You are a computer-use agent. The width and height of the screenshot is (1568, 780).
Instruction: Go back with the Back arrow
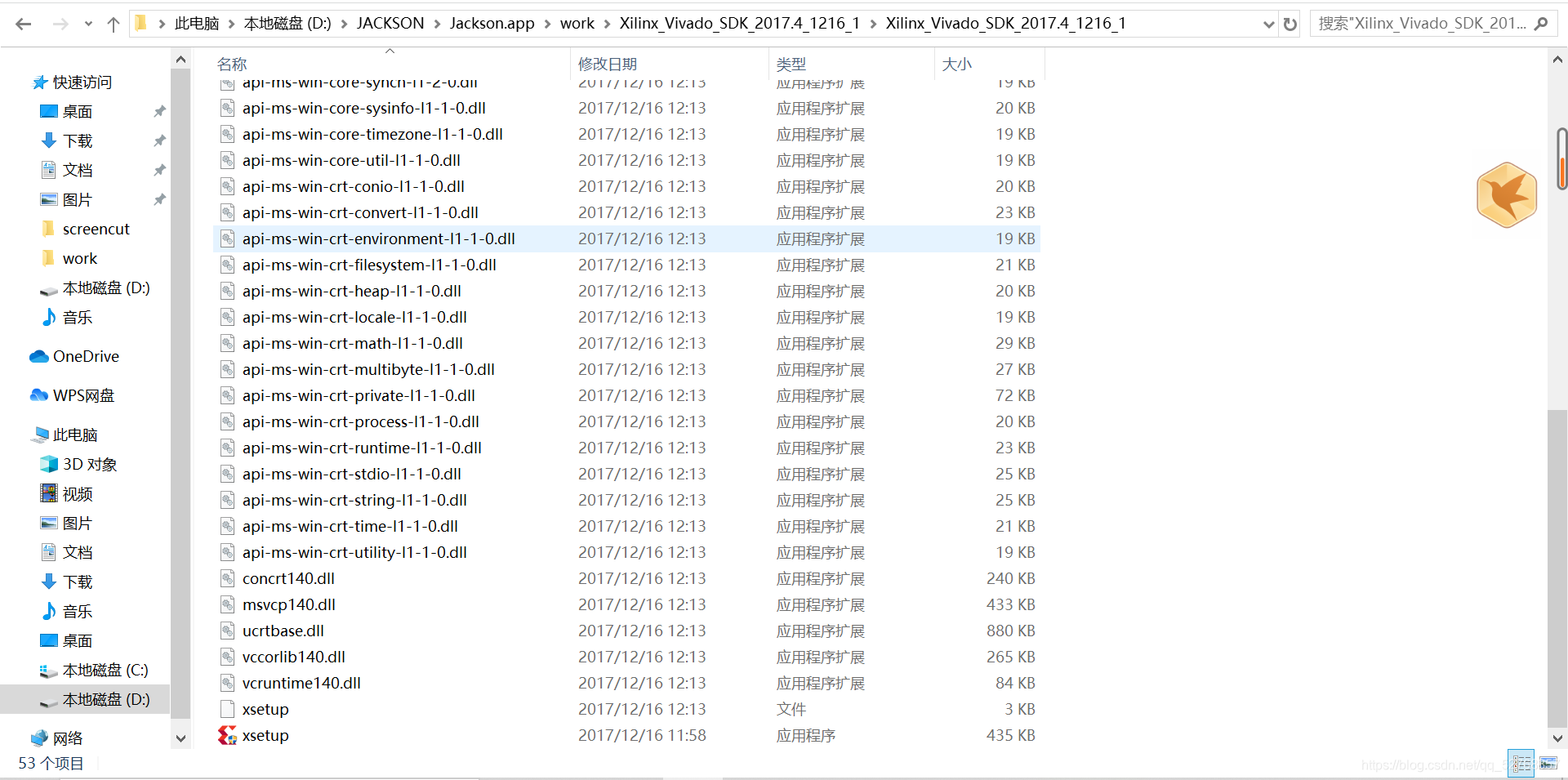23,24
